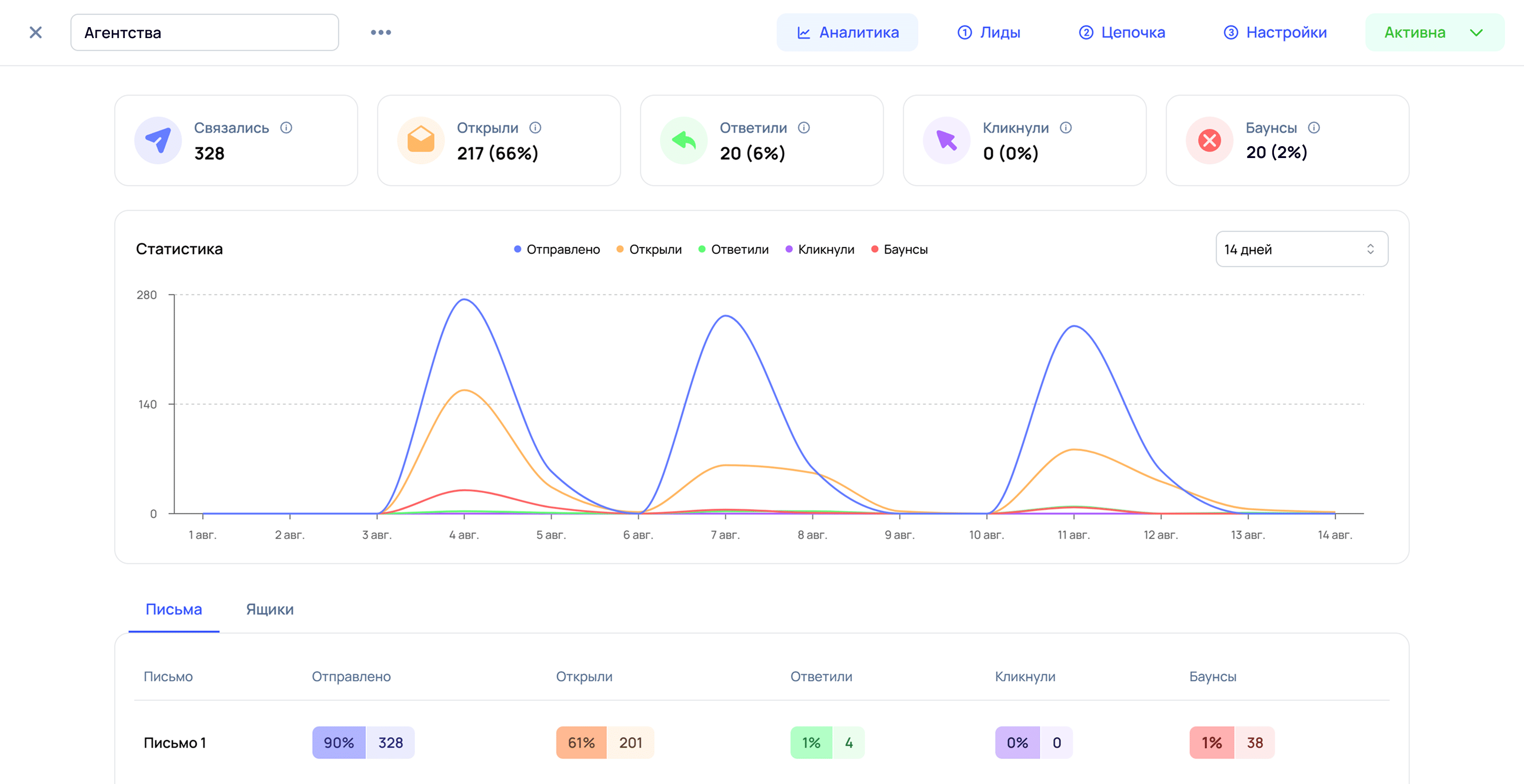Viewport: 1524px width, 784px height.
Task: Click the paper plane Связались icon
Action: pyautogui.click(x=158, y=141)
